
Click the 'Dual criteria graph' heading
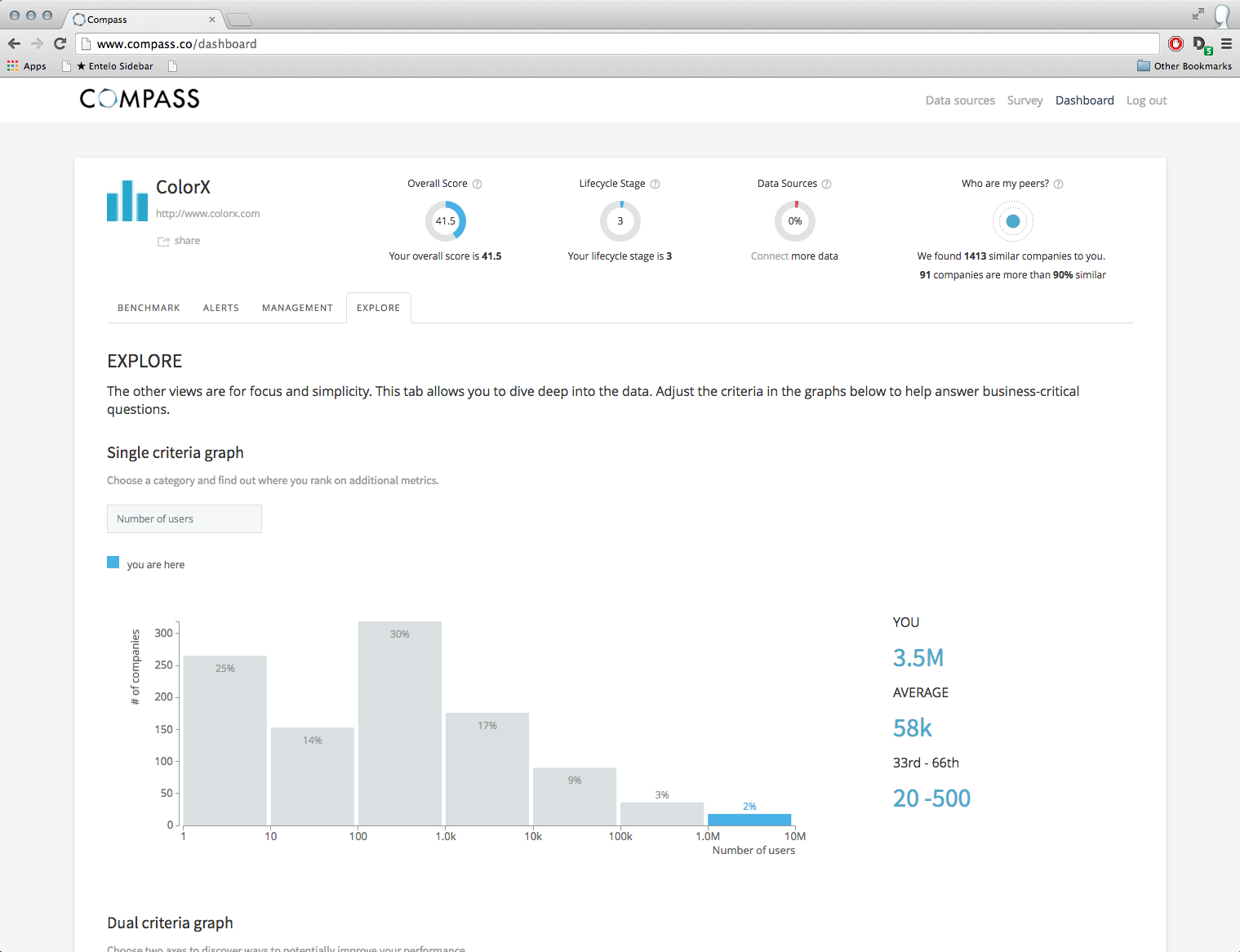170,923
